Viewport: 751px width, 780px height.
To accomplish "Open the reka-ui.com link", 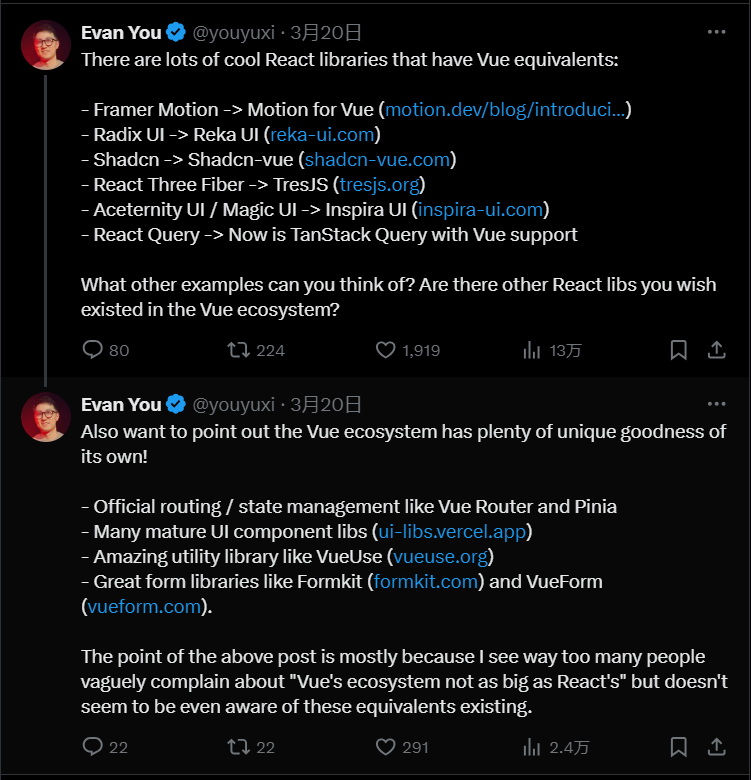I will [x=322, y=135].
